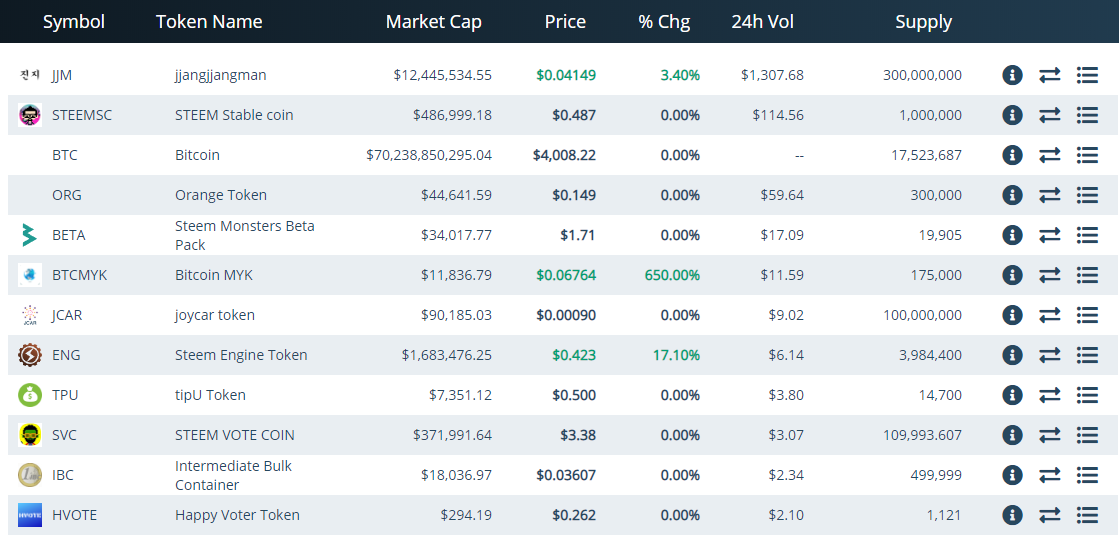Screen dimensions: 1119x540
Task: Open info icon for BTCMYK
Action: (1012, 275)
